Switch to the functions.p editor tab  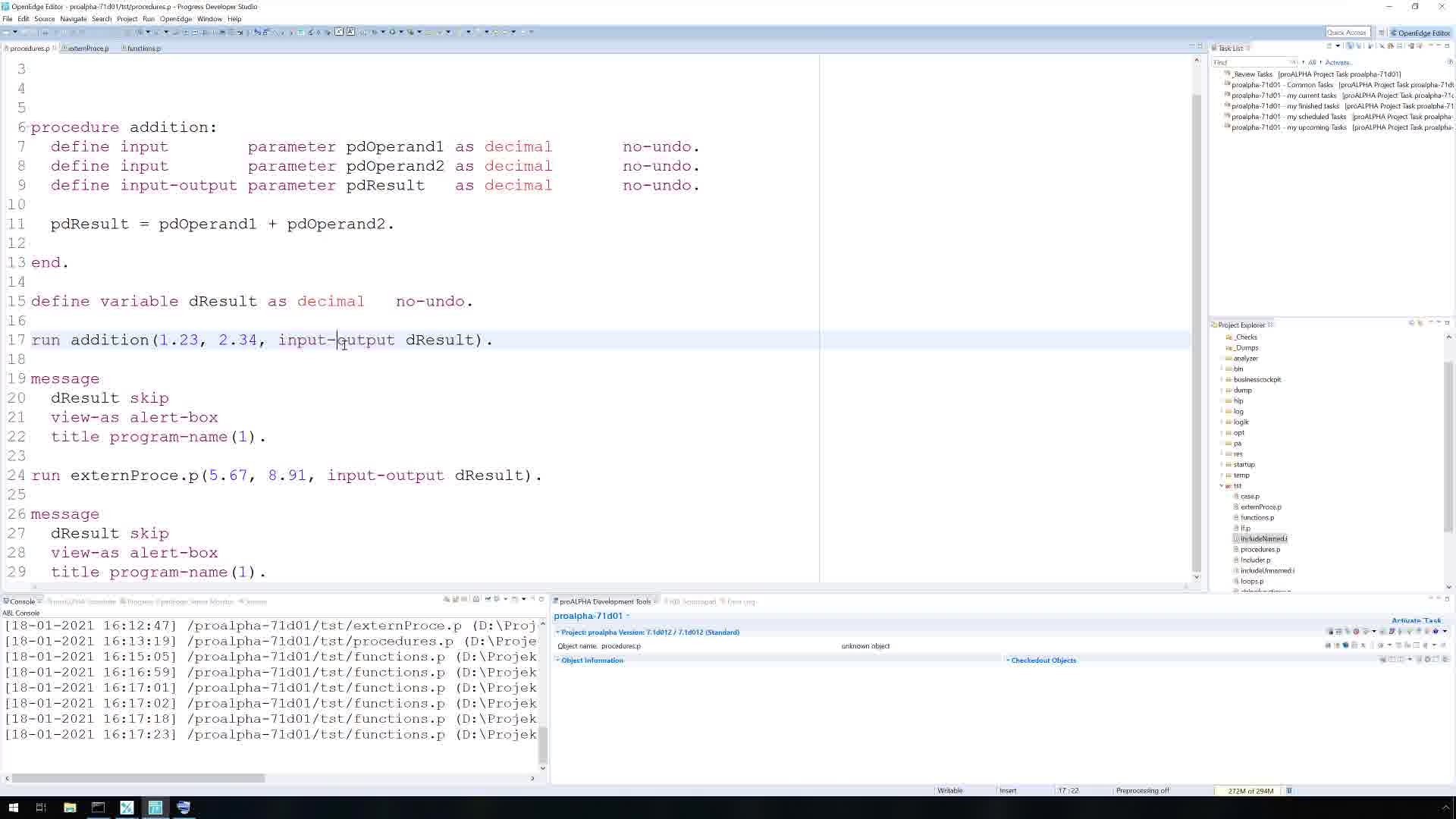click(143, 49)
